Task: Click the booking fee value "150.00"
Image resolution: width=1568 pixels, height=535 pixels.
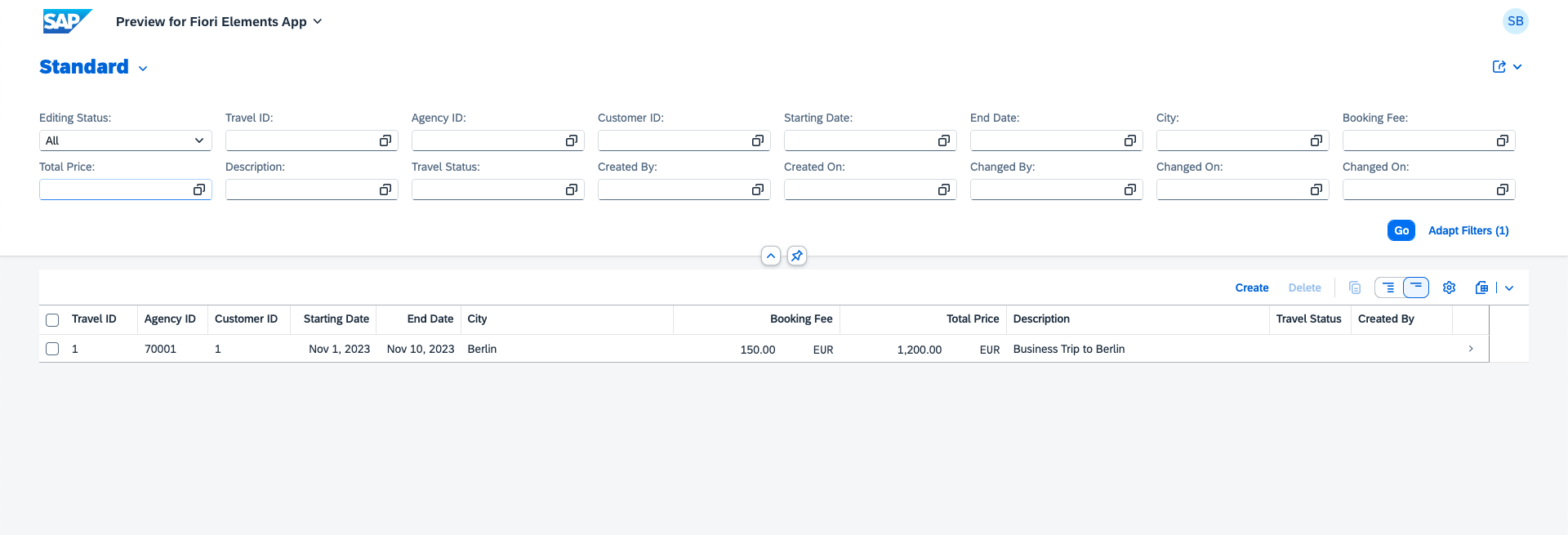Action: coord(758,350)
